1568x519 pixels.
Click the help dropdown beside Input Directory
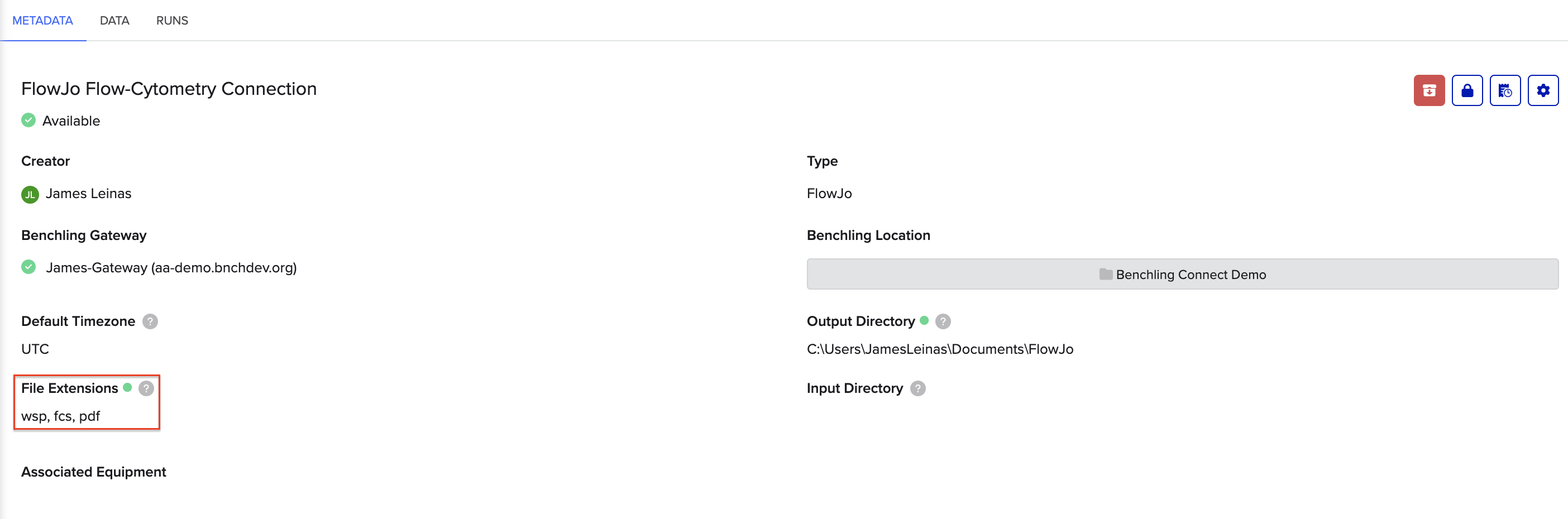point(918,388)
